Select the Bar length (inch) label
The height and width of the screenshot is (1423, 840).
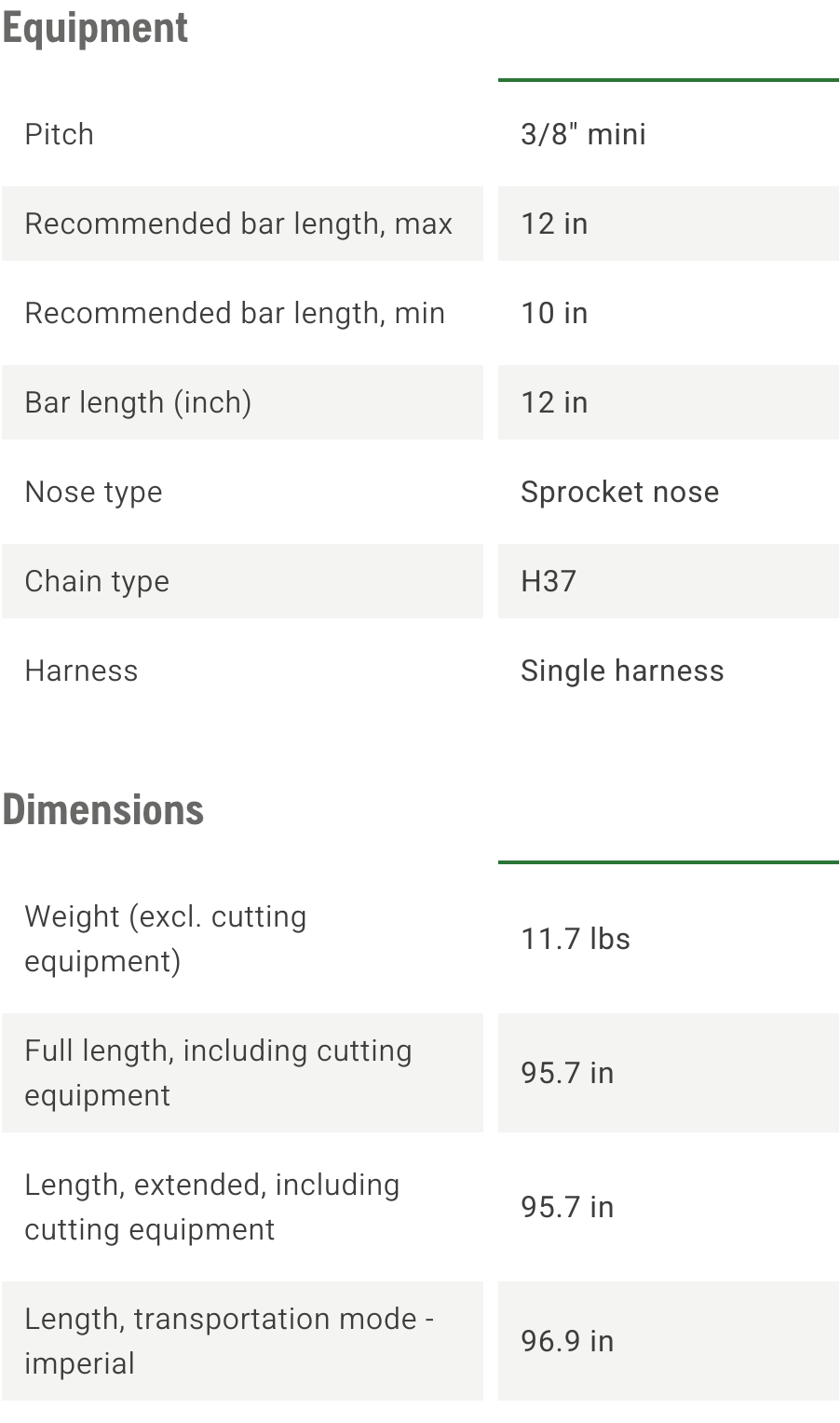[x=139, y=402]
